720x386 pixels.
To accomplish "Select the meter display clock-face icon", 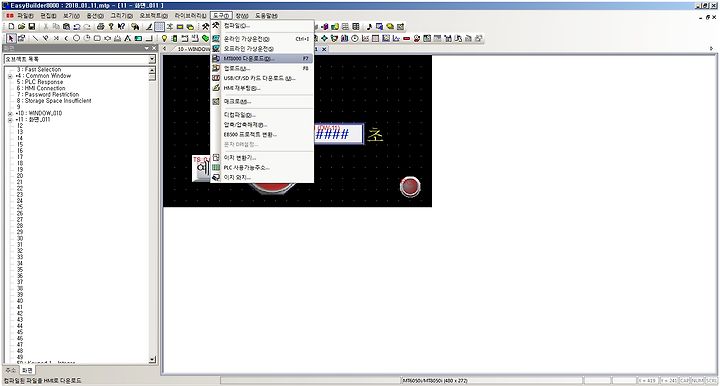I will click(x=355, y=39).
